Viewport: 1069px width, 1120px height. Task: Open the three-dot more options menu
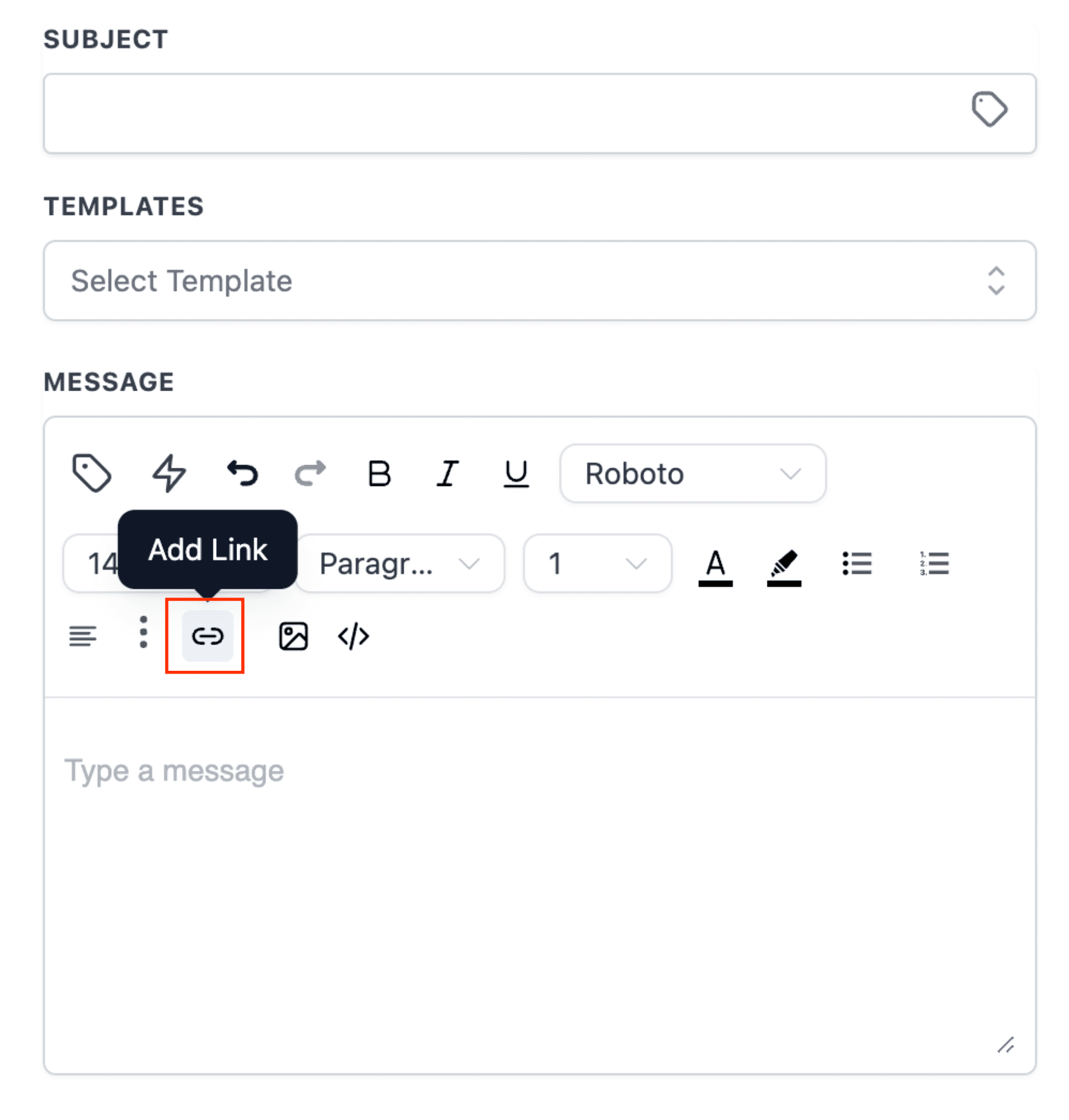pos(143,632)
